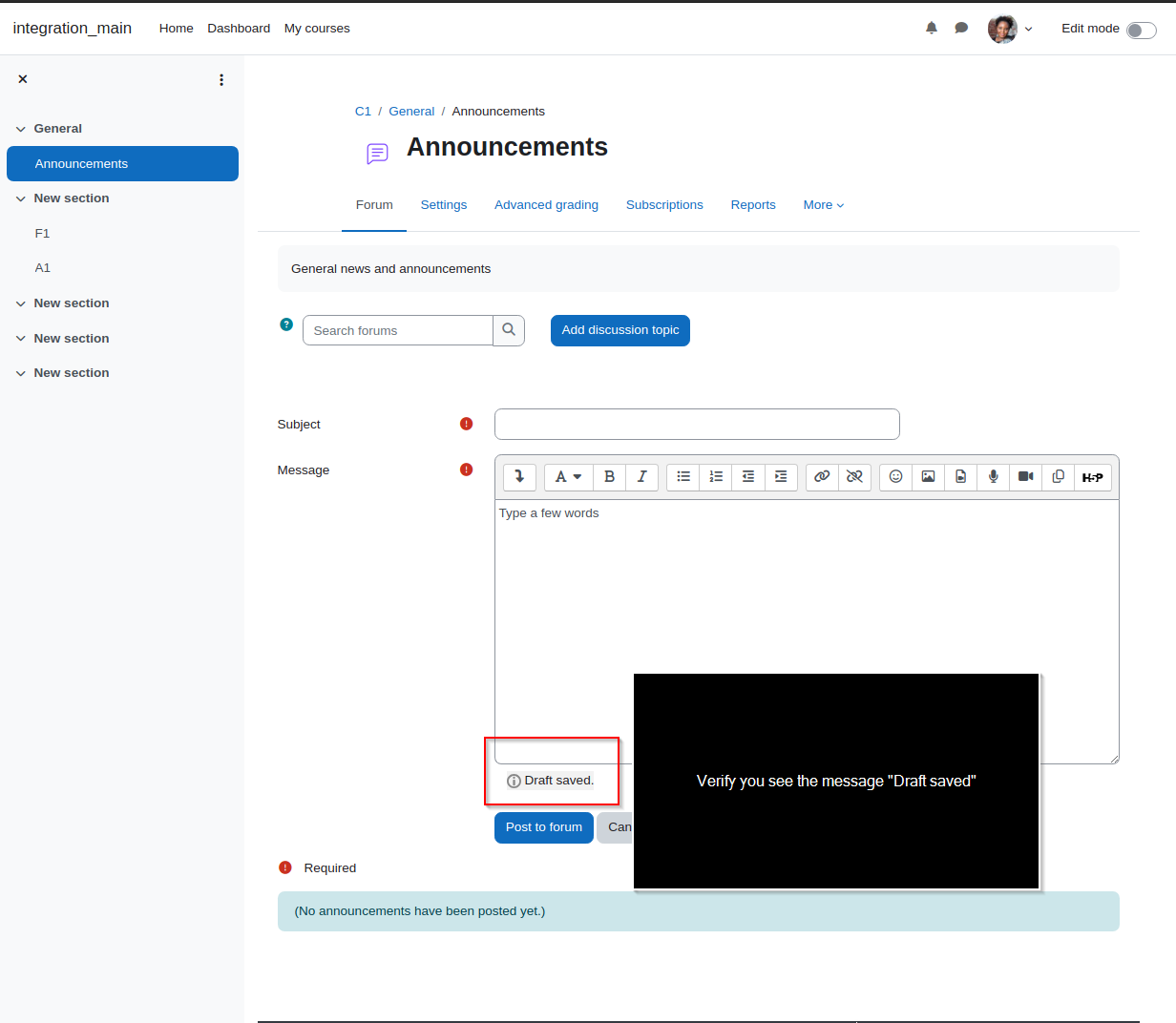Viewport: 1176px width, 1023px height.
Task: Go to Dashboard in top navigation
Action: [x=239, y=29]
